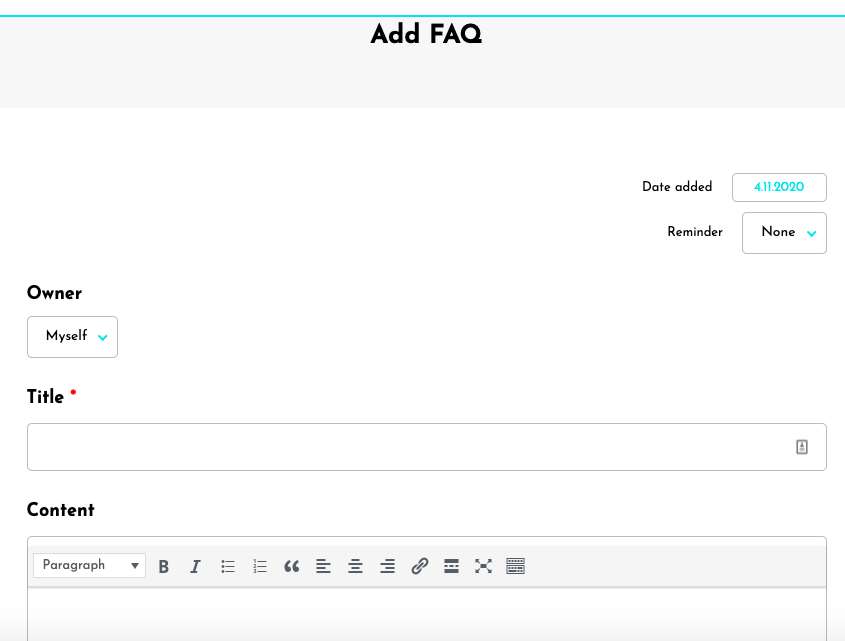Align text to the right
Image resolution: width=845 pixels, height=641 pixels.
tap(387, 566)
